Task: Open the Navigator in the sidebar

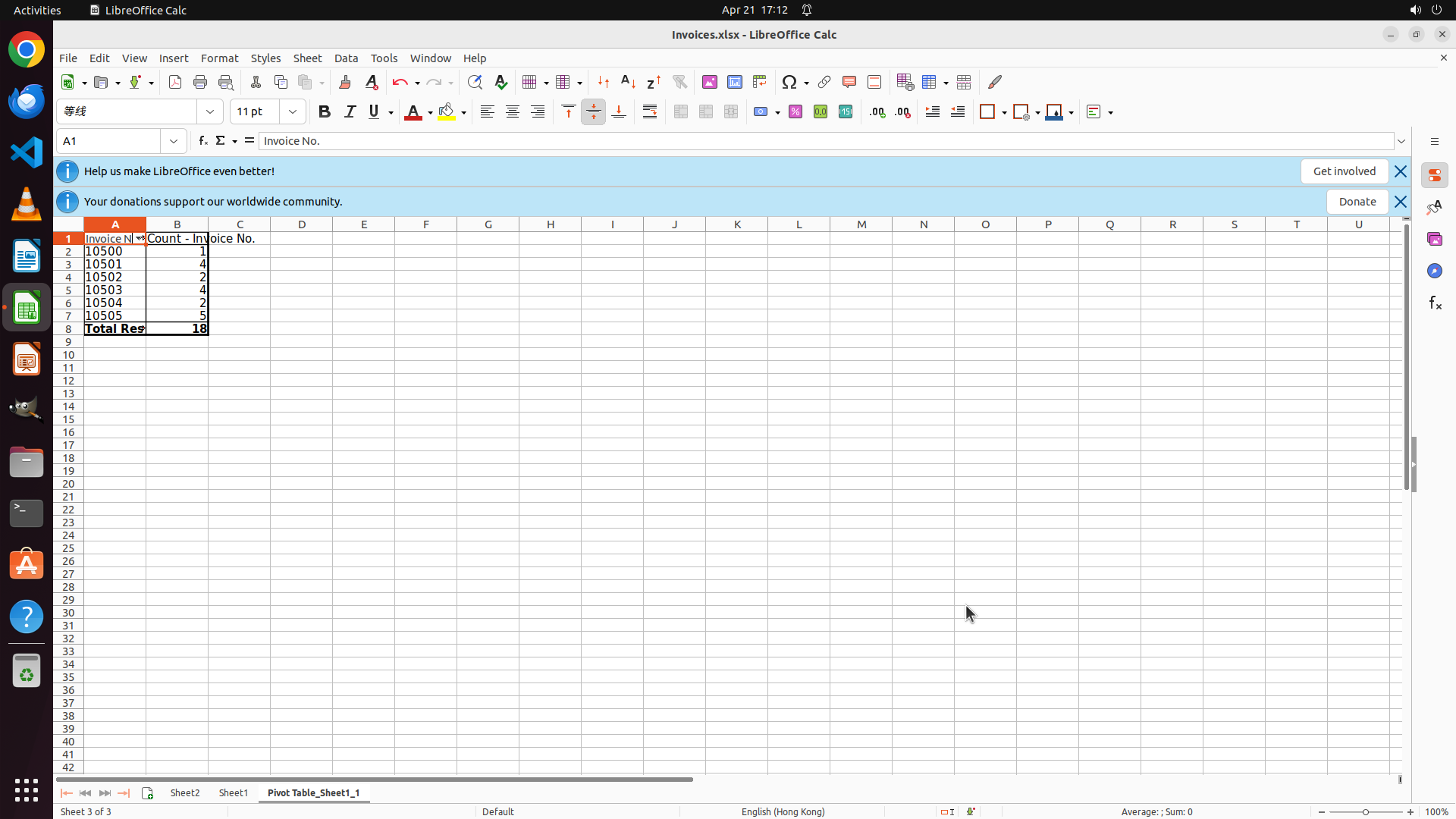Action: coord(1434,271)
